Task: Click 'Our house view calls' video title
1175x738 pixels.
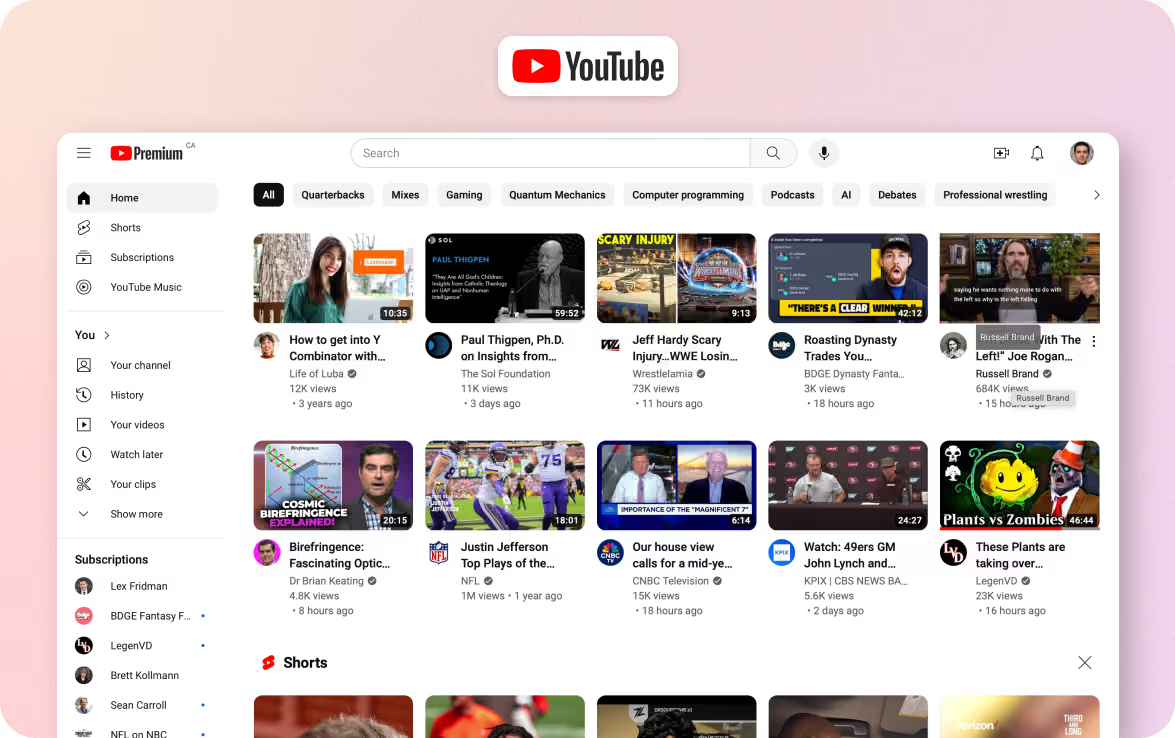Action: pyautogui.click(x=682, y=555)
